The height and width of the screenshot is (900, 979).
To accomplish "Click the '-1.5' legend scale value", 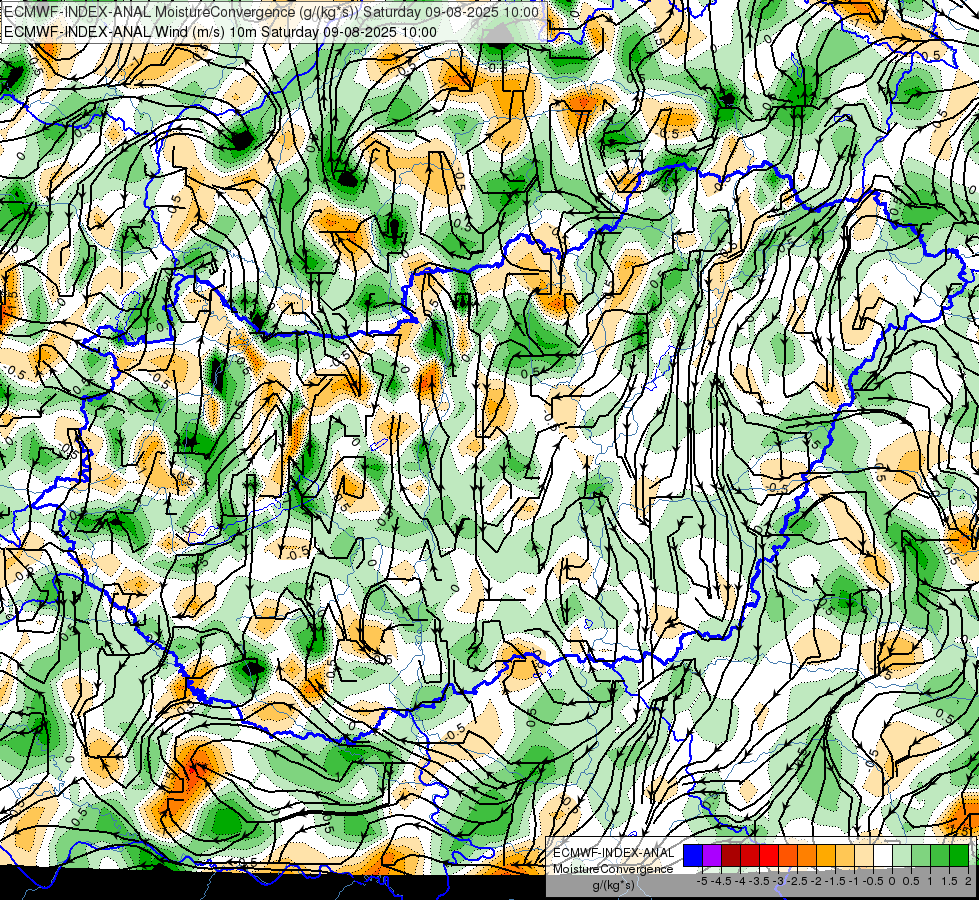I will (835, 881).
